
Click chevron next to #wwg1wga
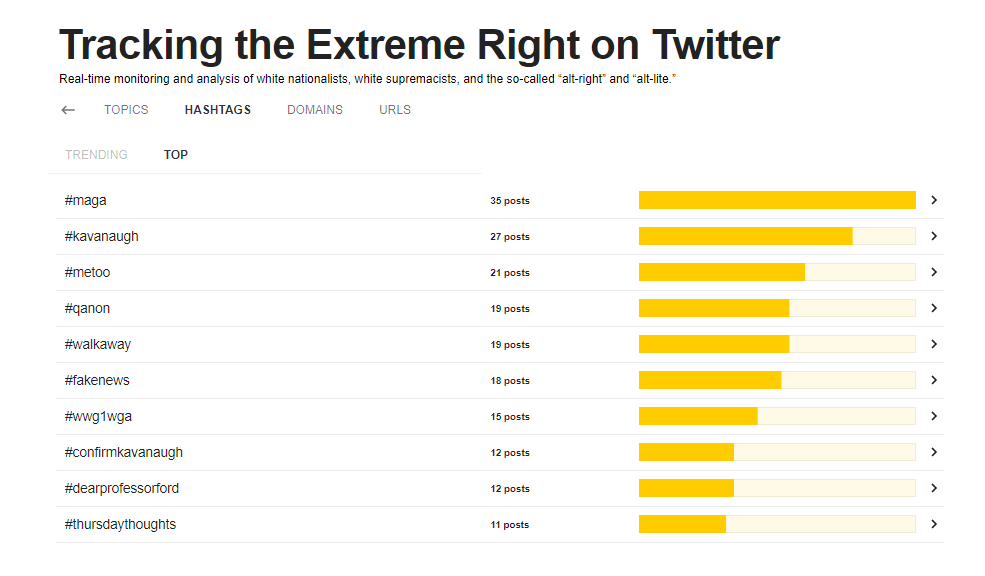tap(934, 416)
